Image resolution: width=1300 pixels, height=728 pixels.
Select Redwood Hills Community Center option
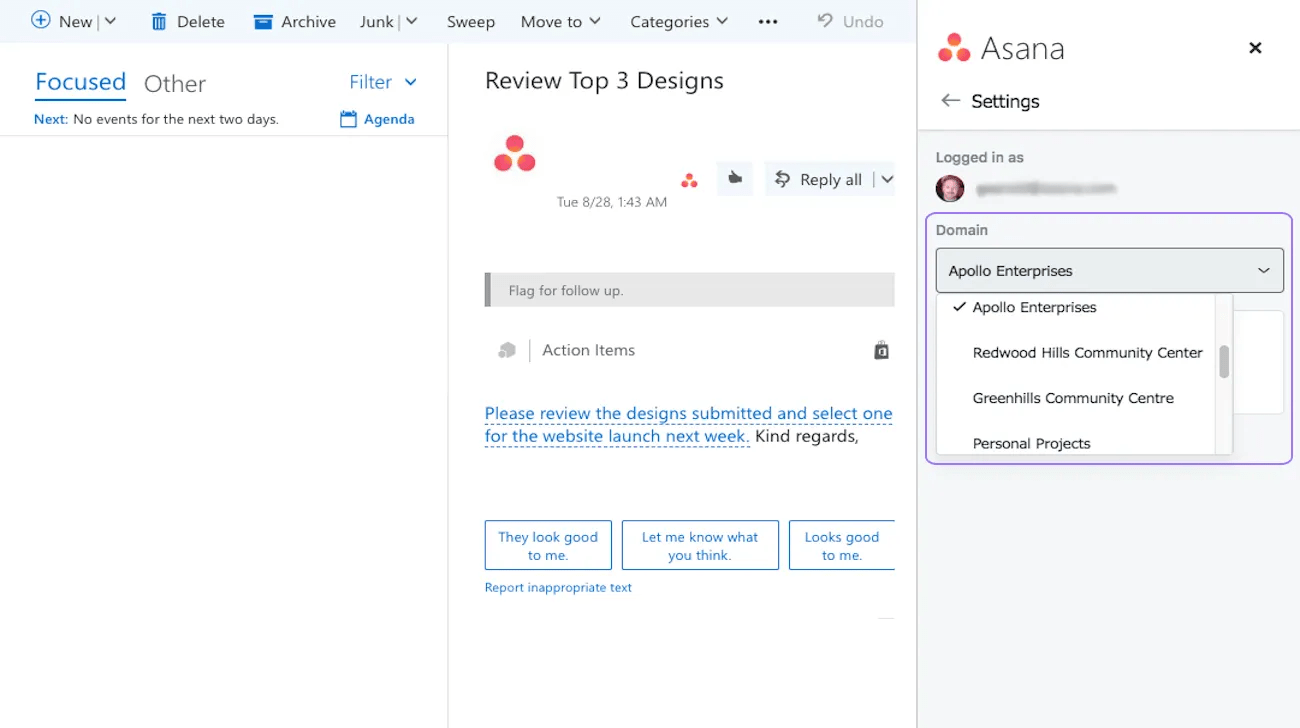pos(1087,352)
